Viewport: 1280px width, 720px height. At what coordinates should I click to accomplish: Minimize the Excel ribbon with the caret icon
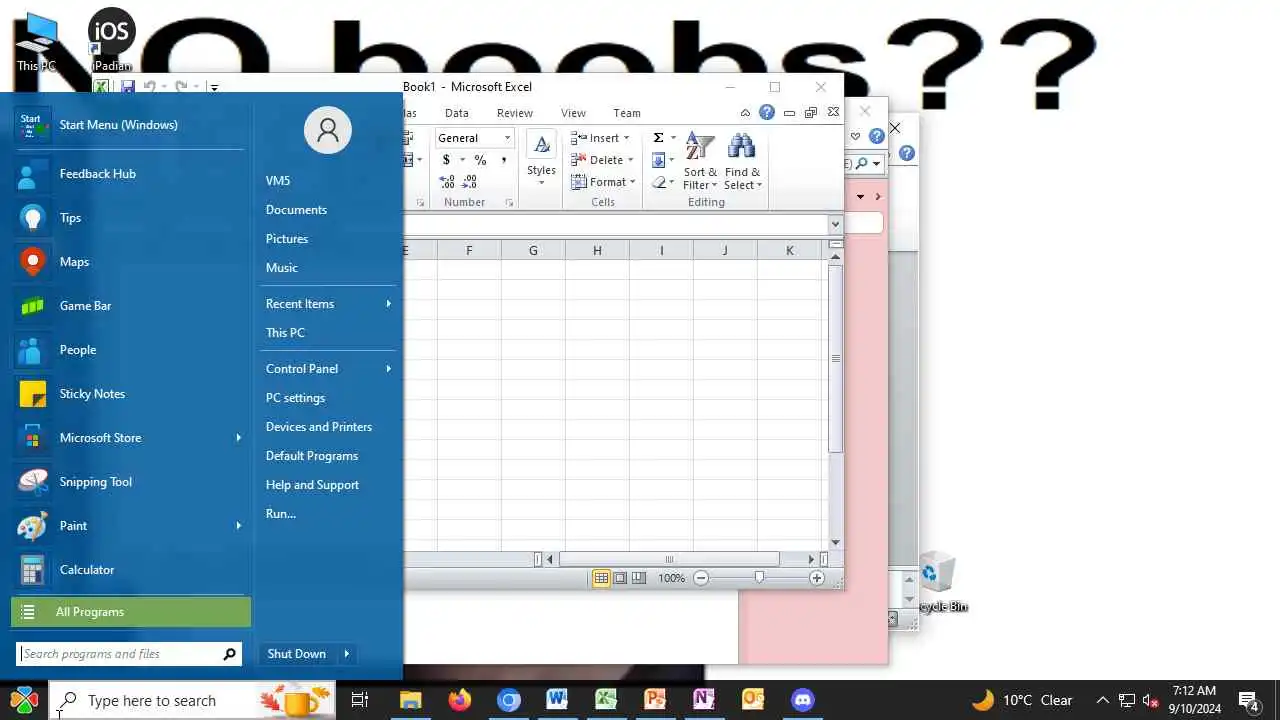point(746,113)
